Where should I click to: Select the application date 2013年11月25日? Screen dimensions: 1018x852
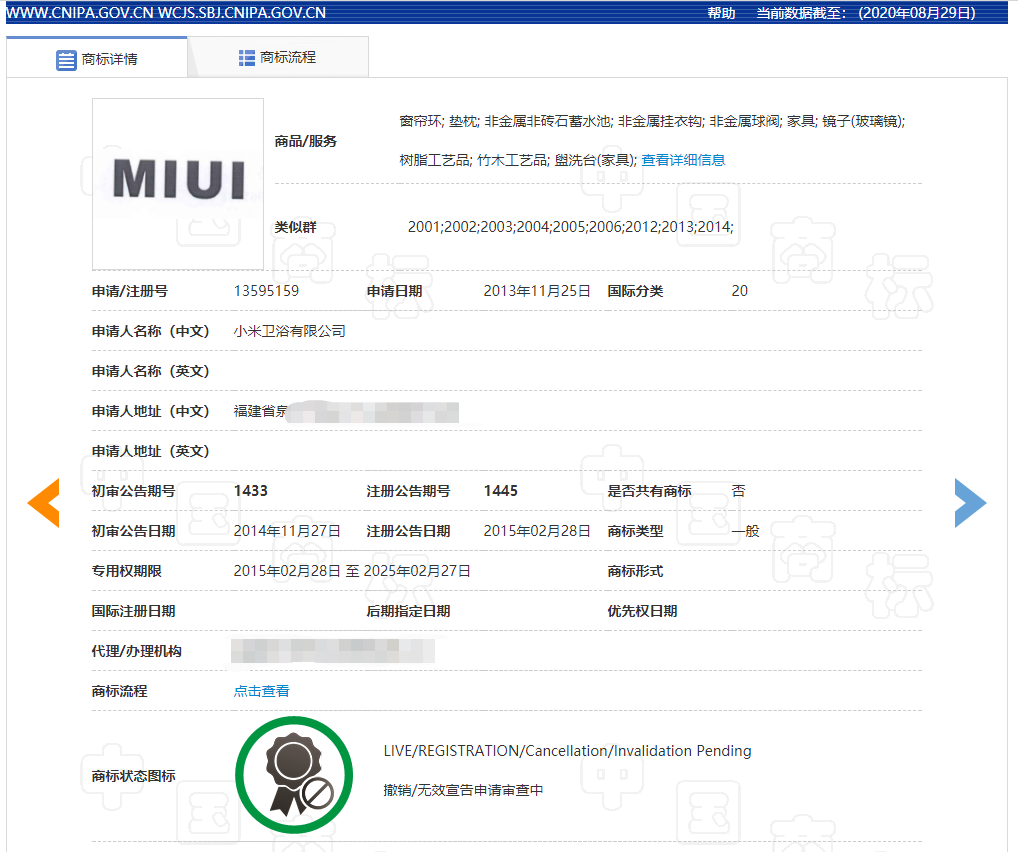tap(537, 291)
